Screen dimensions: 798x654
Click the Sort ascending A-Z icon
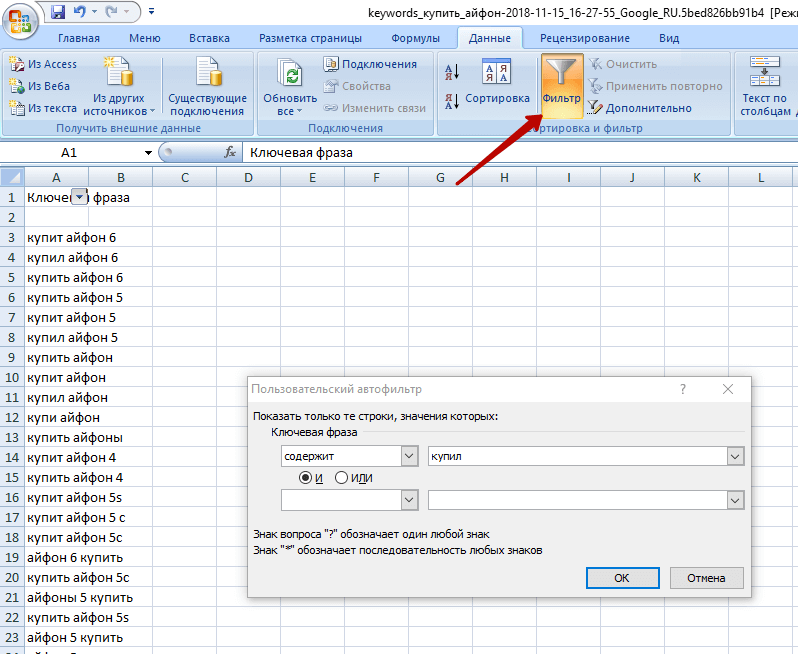(x=451, y=71)
